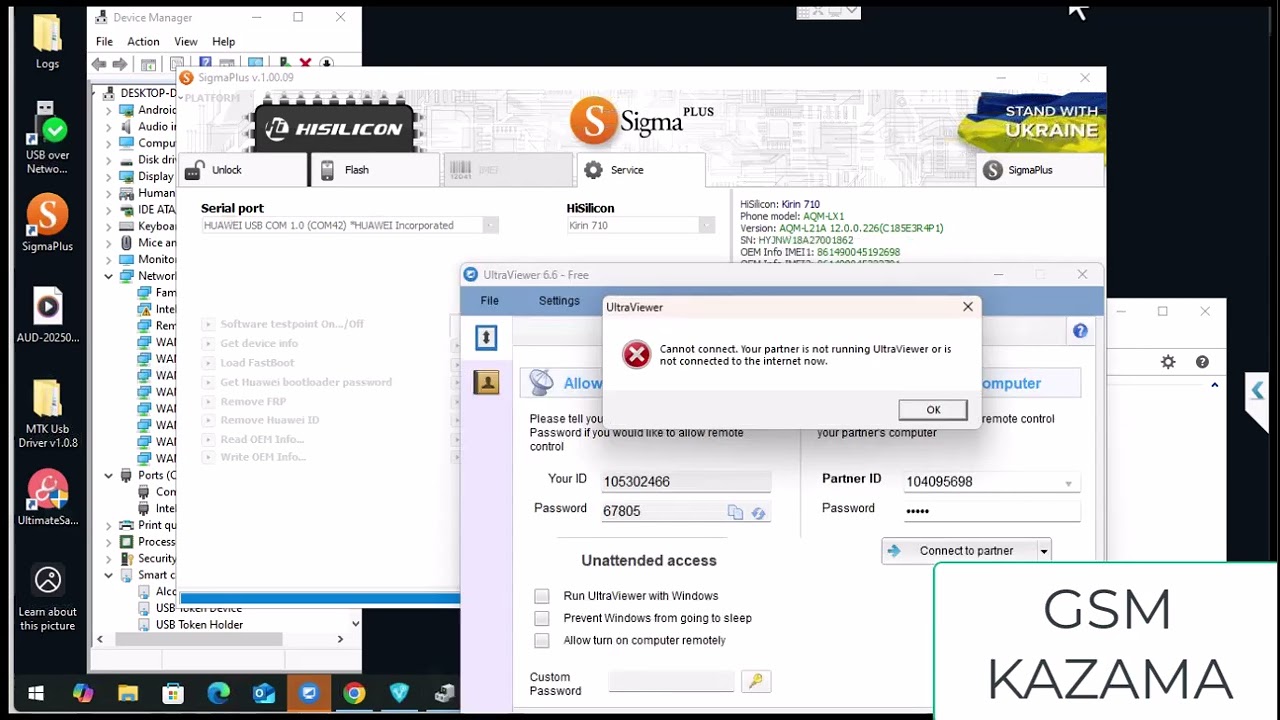Open the MTK Usb Driver v1.0.8 folder
The width and height of the screenshot is (1280, 720).
(x=47, y=414)
